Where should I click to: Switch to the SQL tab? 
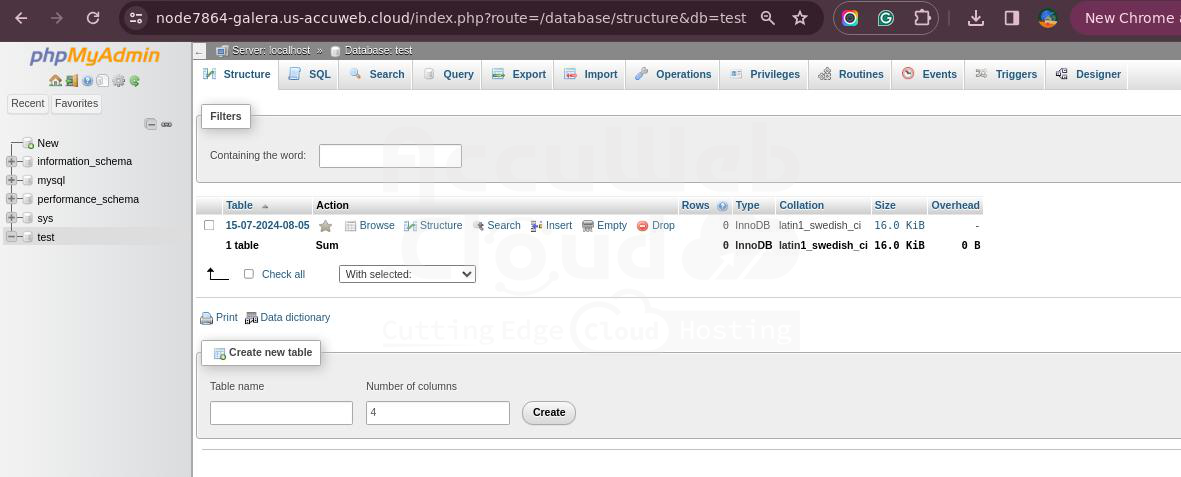point(309,74)
